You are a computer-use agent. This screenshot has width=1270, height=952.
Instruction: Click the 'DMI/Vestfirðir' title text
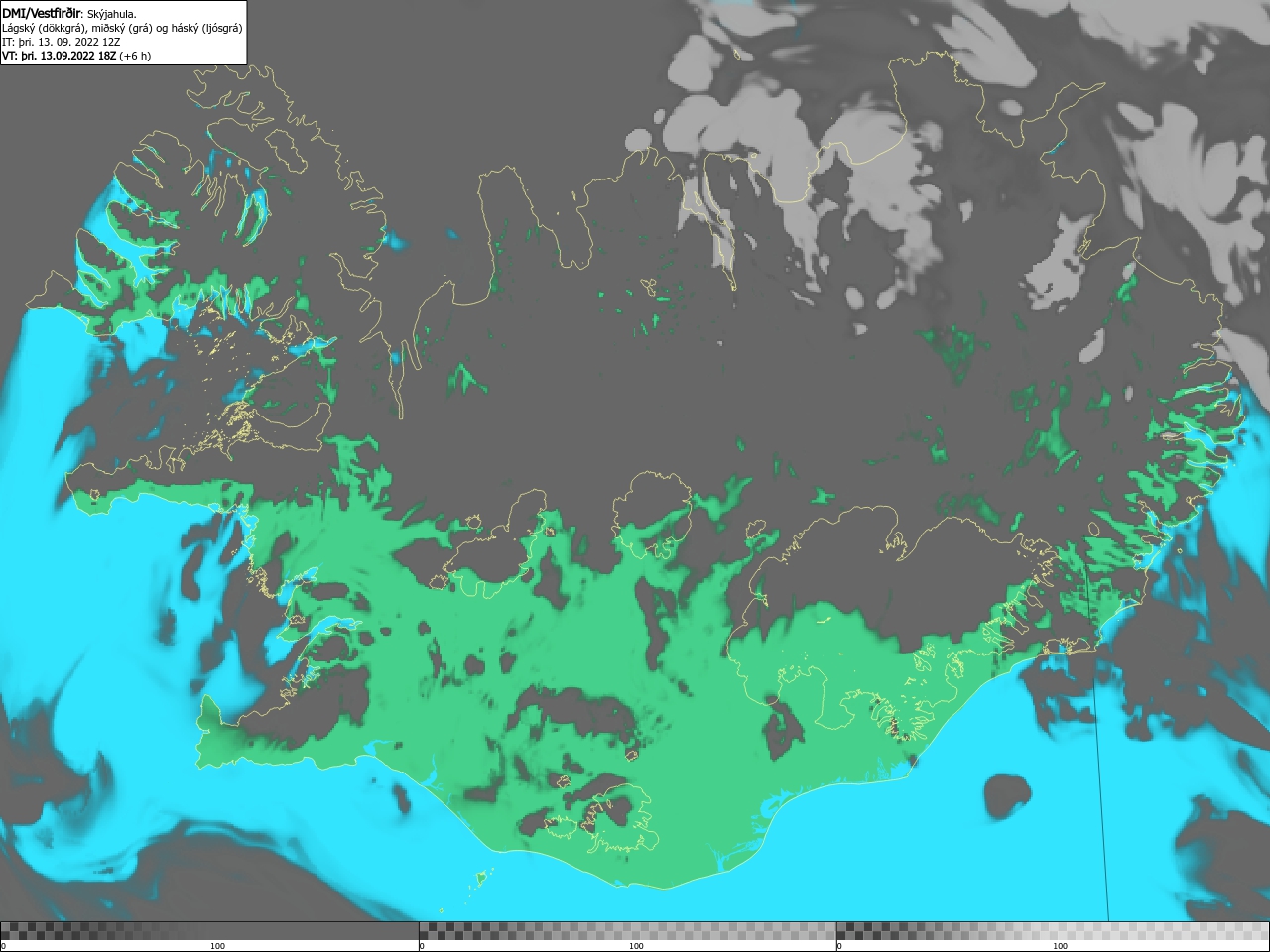pyautogui.click(x=42, y=13)
